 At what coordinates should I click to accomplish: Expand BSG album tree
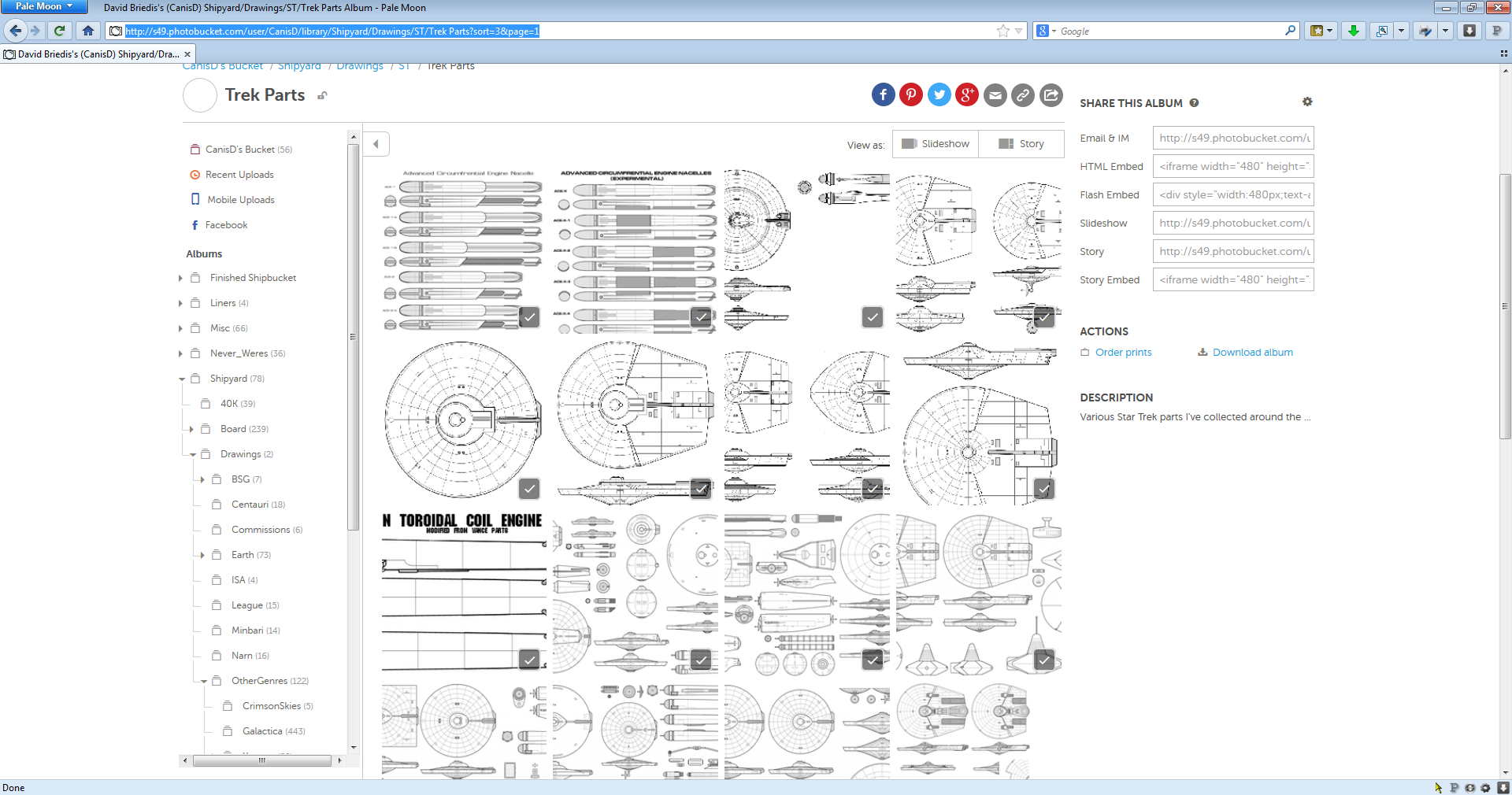point(202,480)
